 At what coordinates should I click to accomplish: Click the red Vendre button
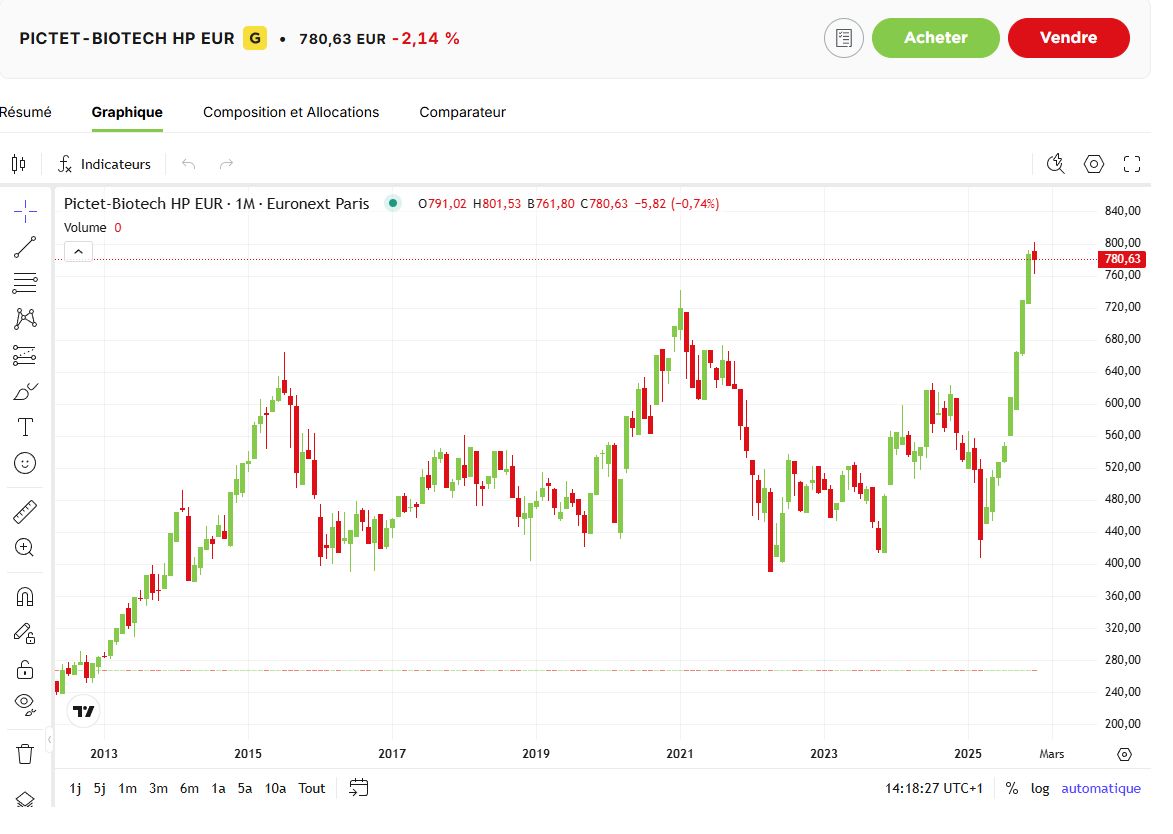(1068, 38)
